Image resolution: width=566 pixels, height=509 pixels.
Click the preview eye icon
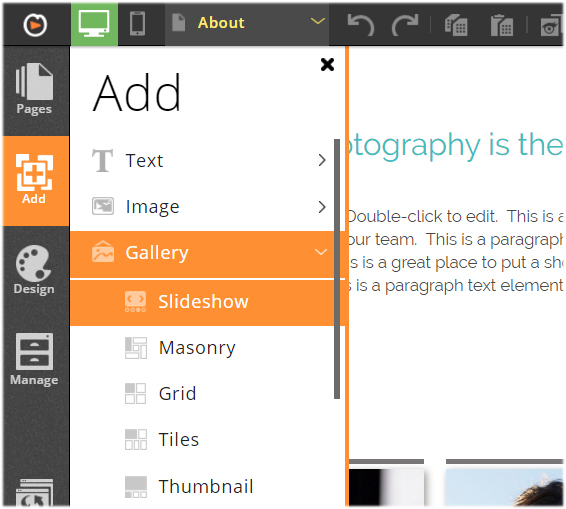tap(551, 26)
